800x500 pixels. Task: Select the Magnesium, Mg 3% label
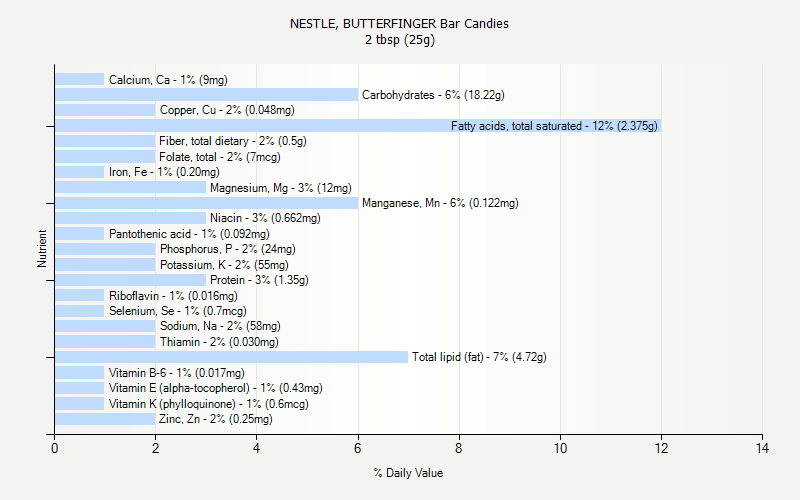click(281, 188)
